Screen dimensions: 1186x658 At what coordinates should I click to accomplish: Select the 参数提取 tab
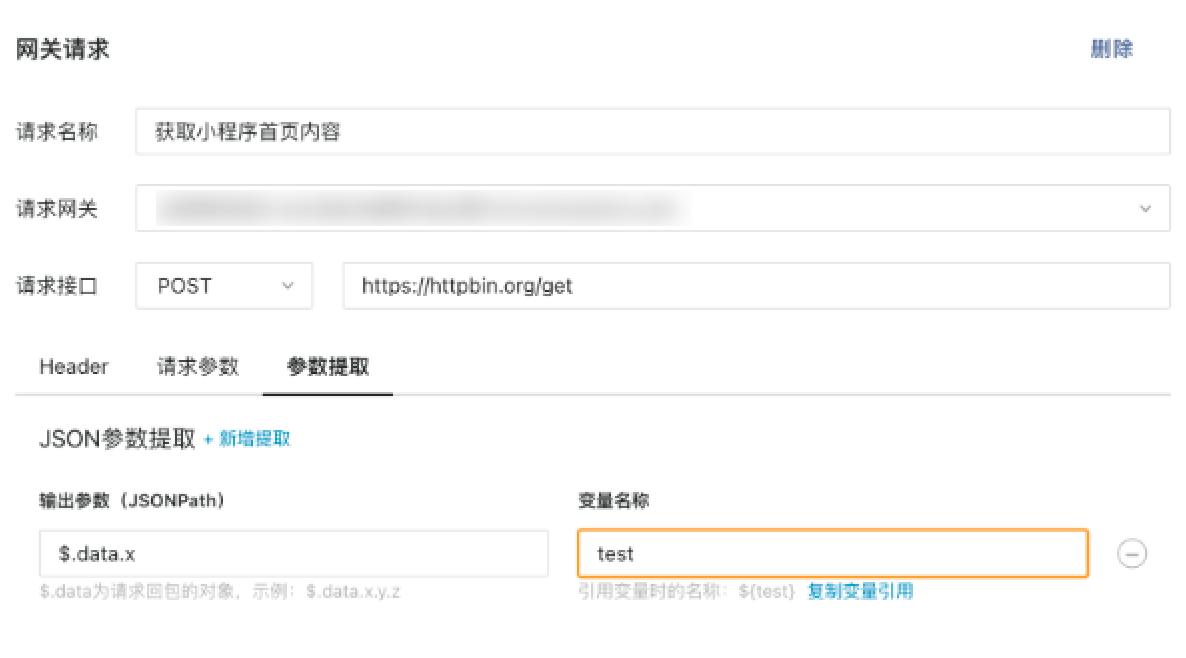328,367
